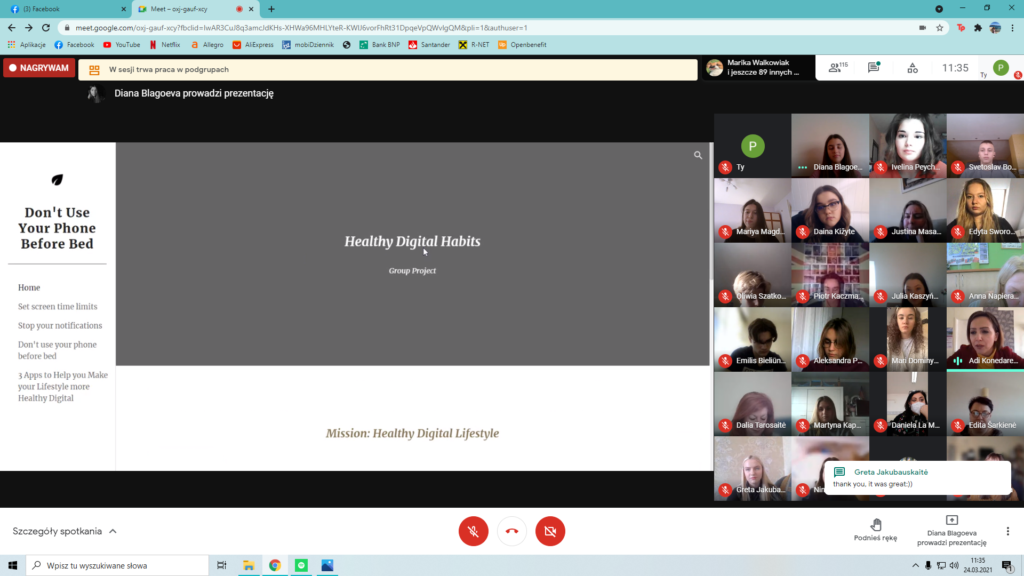Toggle the muted microphone button
This screenshot has height=576, width=1024.
coord(473,531)
